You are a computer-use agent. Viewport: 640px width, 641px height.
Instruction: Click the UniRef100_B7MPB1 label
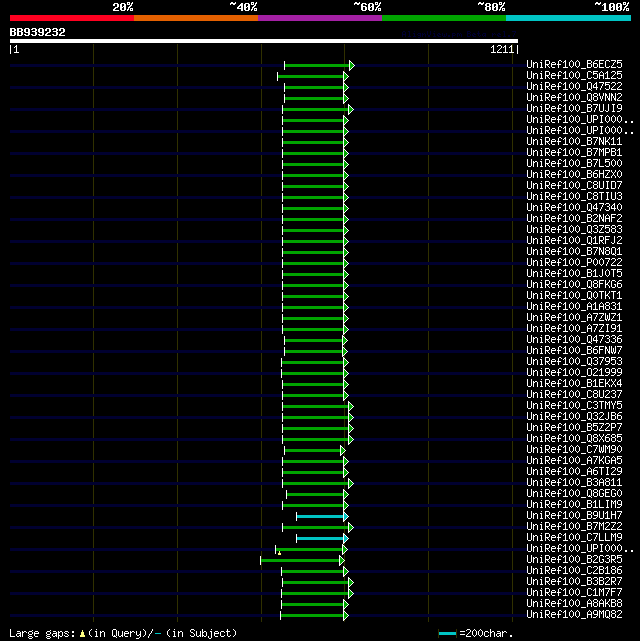click(574, 152)
